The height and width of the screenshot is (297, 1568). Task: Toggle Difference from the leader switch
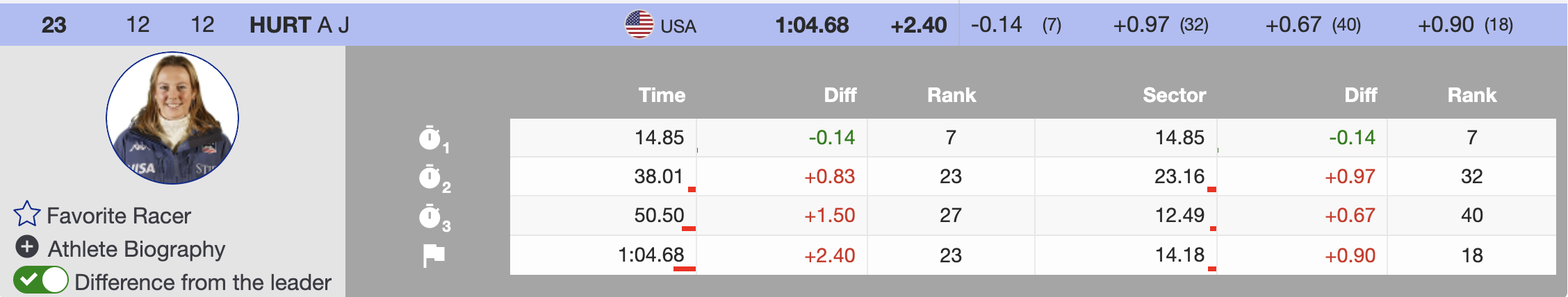40,281
